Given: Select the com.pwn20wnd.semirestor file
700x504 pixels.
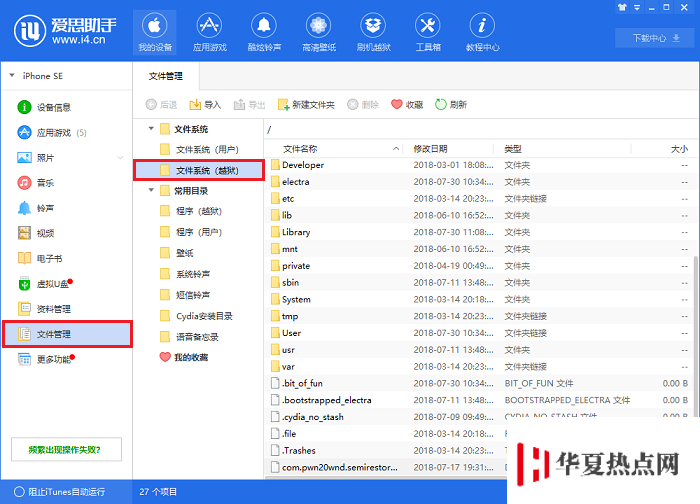Looking at the screenshot, I should pos(386,467).
